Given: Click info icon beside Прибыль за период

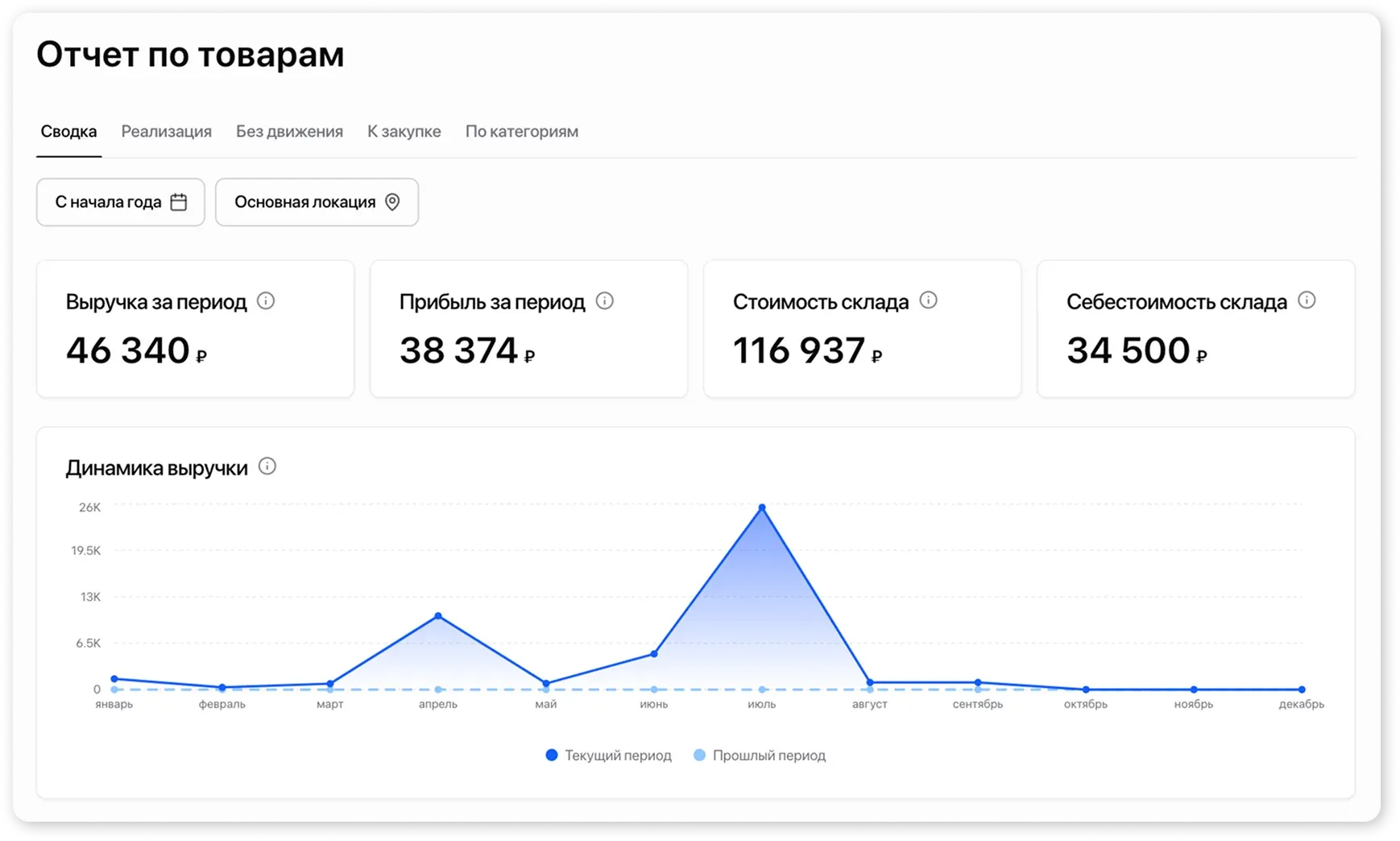Looking at the screenshot, I should pyautogui.click(x=604, y=301).
